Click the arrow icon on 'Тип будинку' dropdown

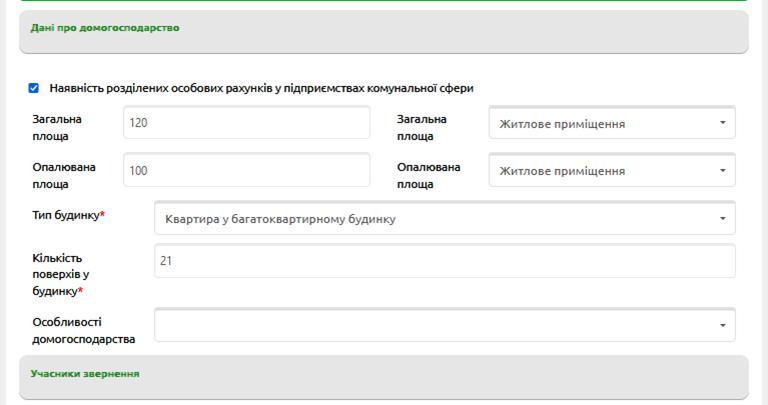[x=722, y=219]
